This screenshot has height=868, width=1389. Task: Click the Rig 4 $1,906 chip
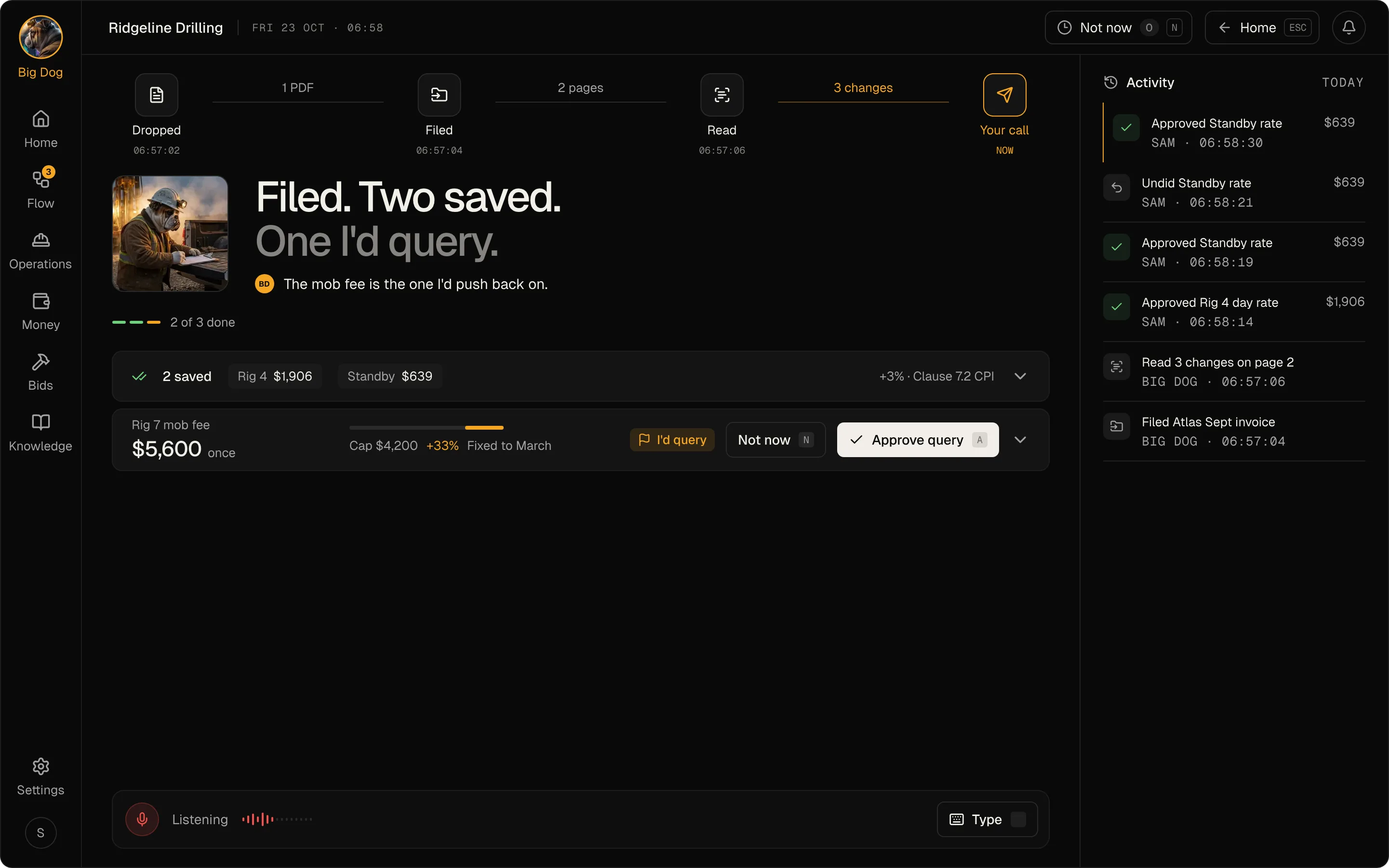pos(275,376)
